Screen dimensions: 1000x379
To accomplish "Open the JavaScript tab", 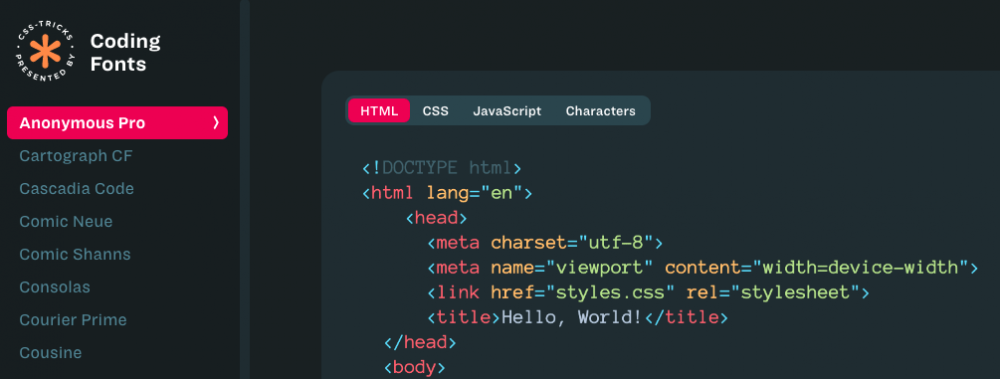I will tap(507, 111).
